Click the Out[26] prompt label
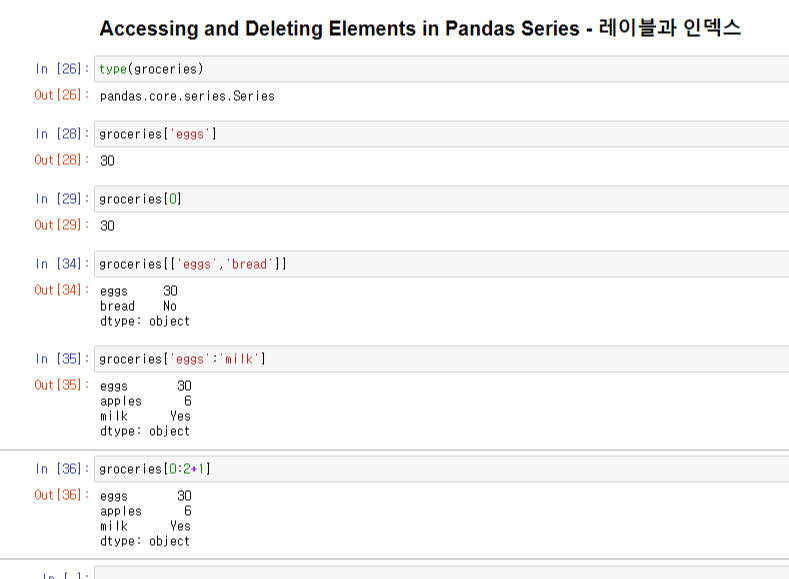This screenshot has height=579, width=789. click(61, 95)
